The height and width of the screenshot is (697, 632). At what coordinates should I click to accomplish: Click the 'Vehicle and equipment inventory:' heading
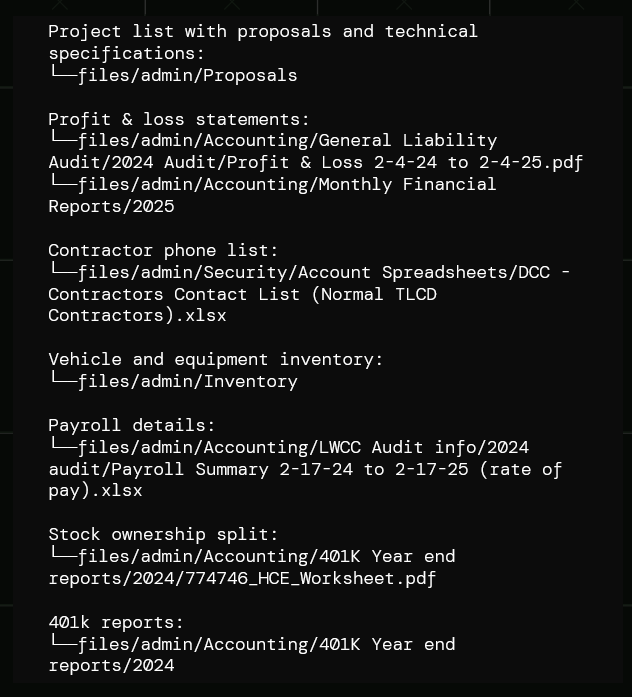(x=215, y=359)
